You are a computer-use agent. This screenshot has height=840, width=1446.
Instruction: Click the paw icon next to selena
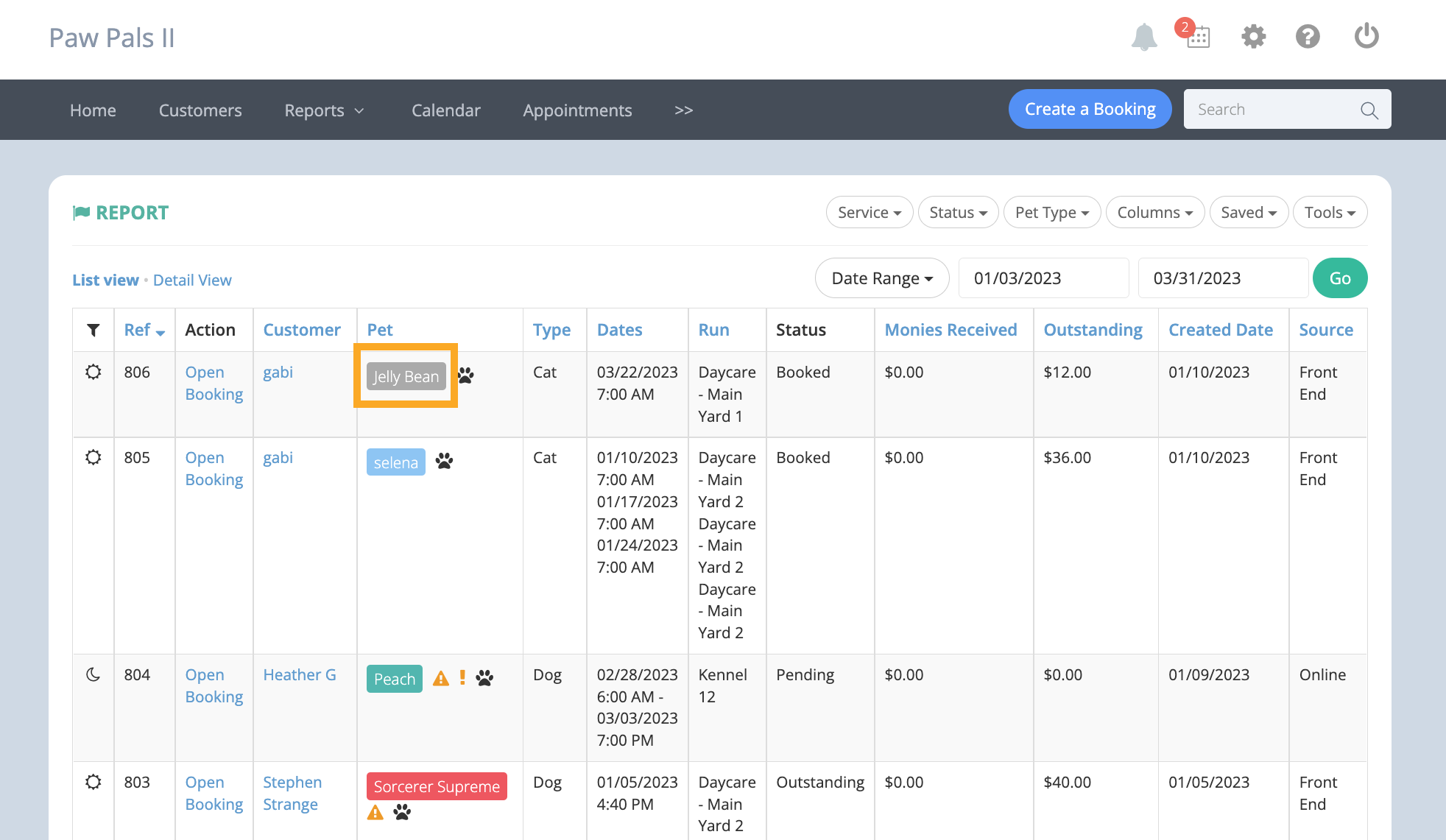coord(444,462)
